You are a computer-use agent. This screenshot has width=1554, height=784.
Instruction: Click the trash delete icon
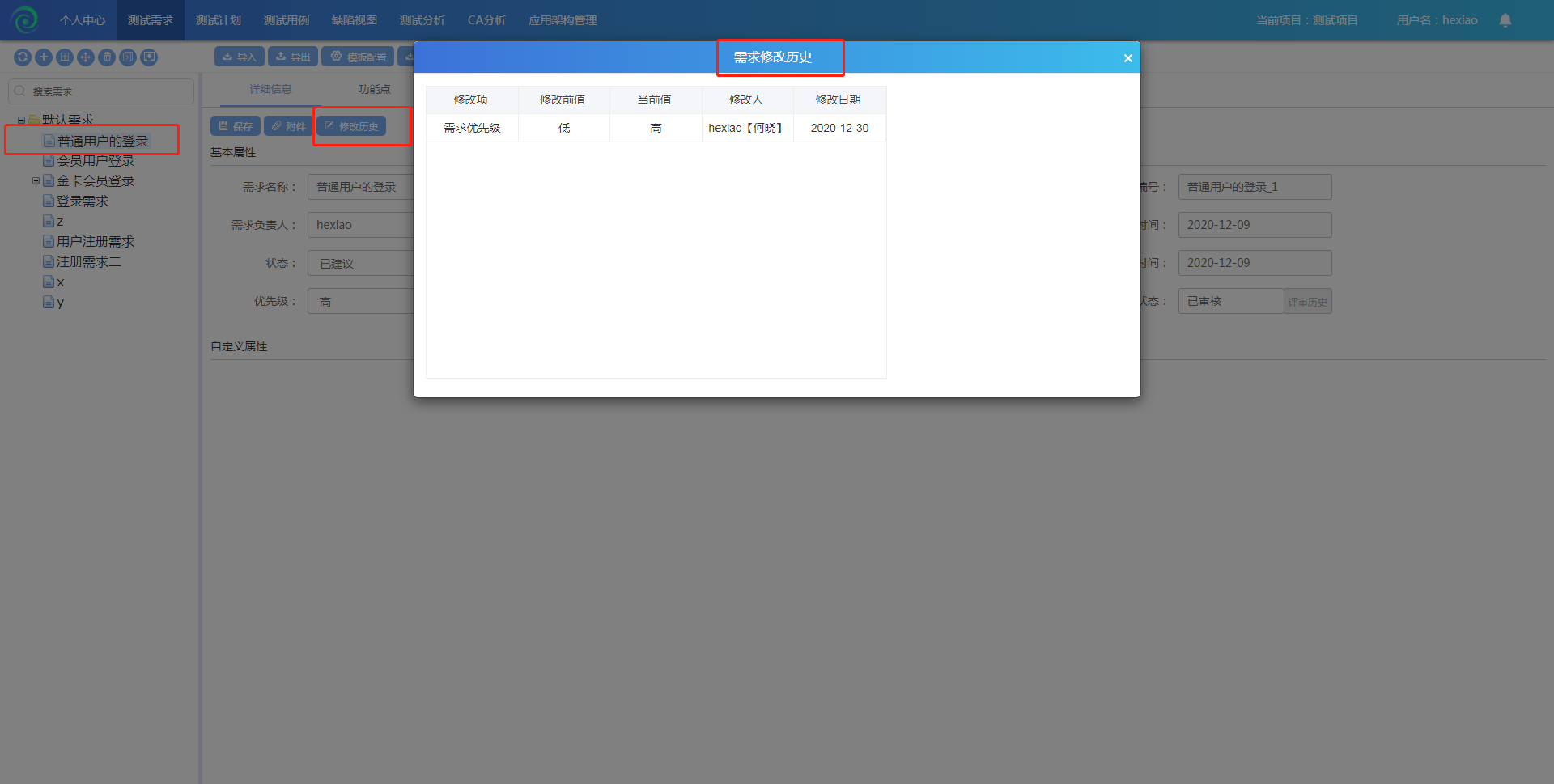point(107,57)
